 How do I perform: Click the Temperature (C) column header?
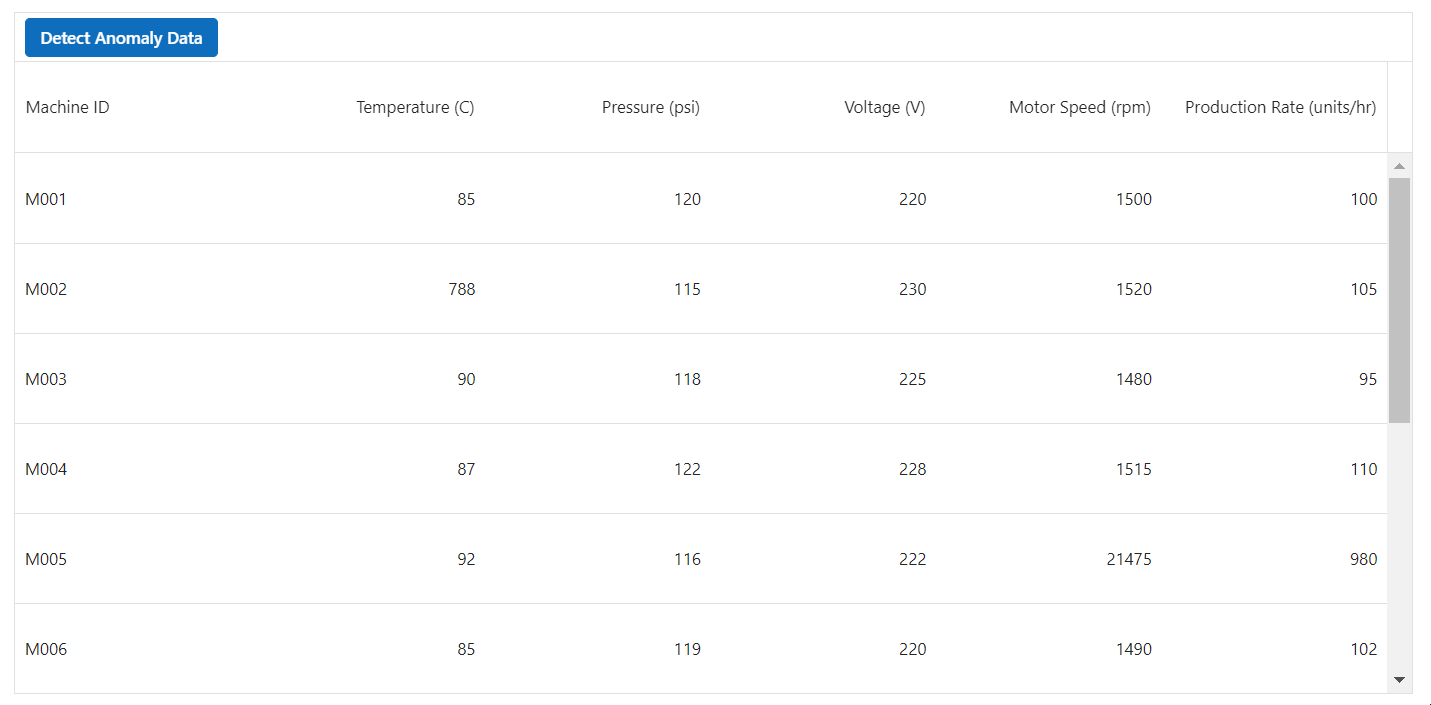pyautogui.click(x=415, y=107)
